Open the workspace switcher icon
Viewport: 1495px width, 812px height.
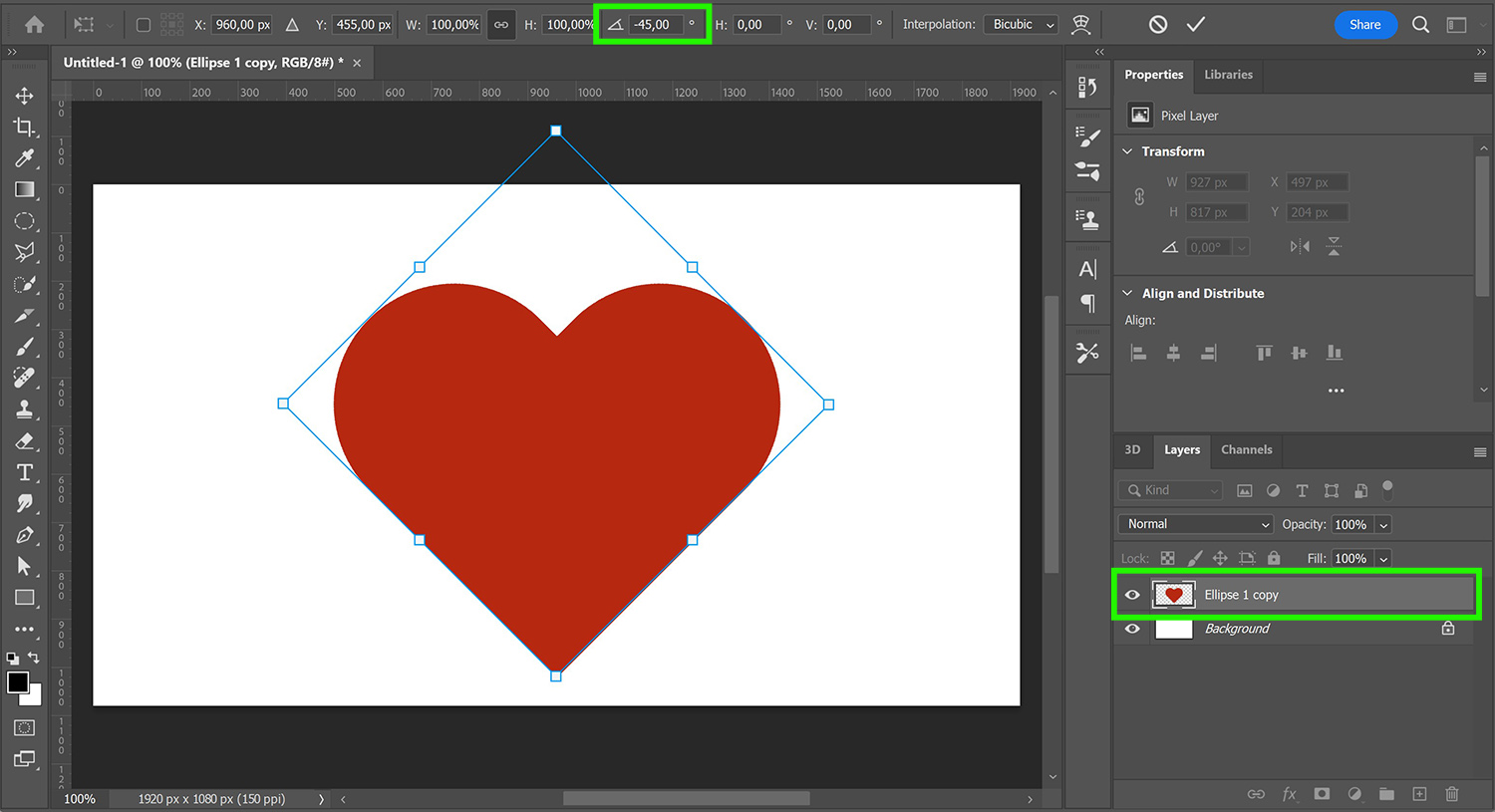pos(1456,24)
